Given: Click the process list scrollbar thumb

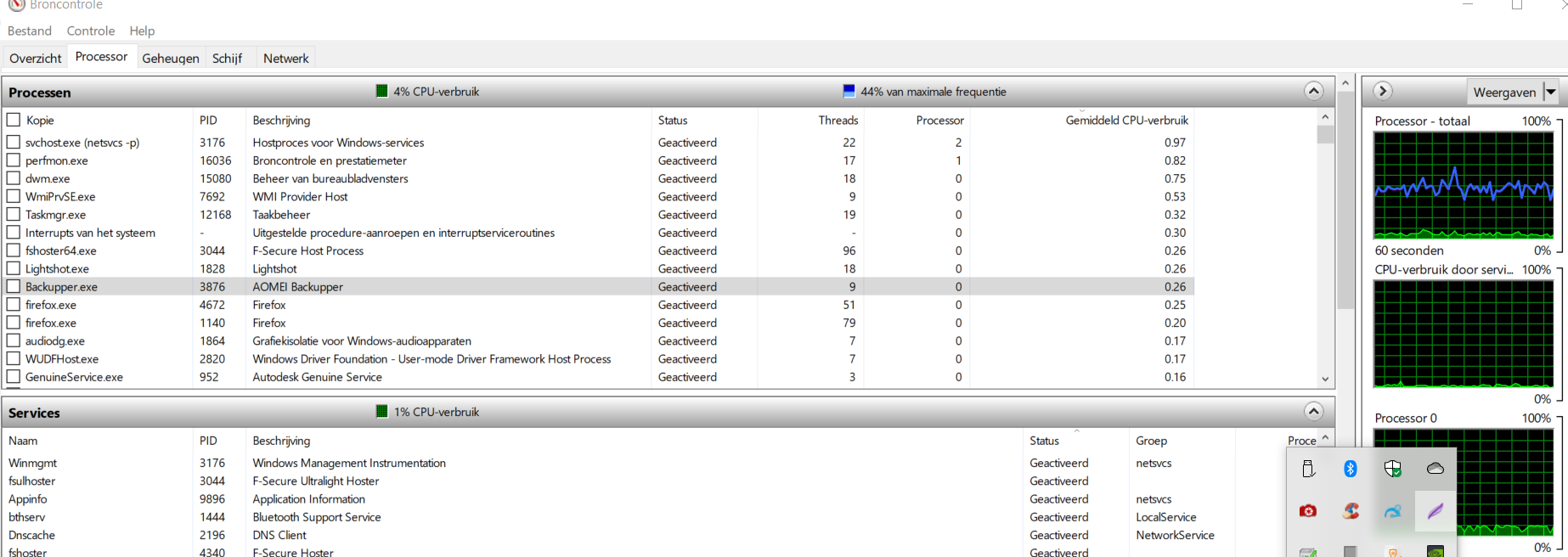Looking at the screenshot, I should [x=1325, y=134].
